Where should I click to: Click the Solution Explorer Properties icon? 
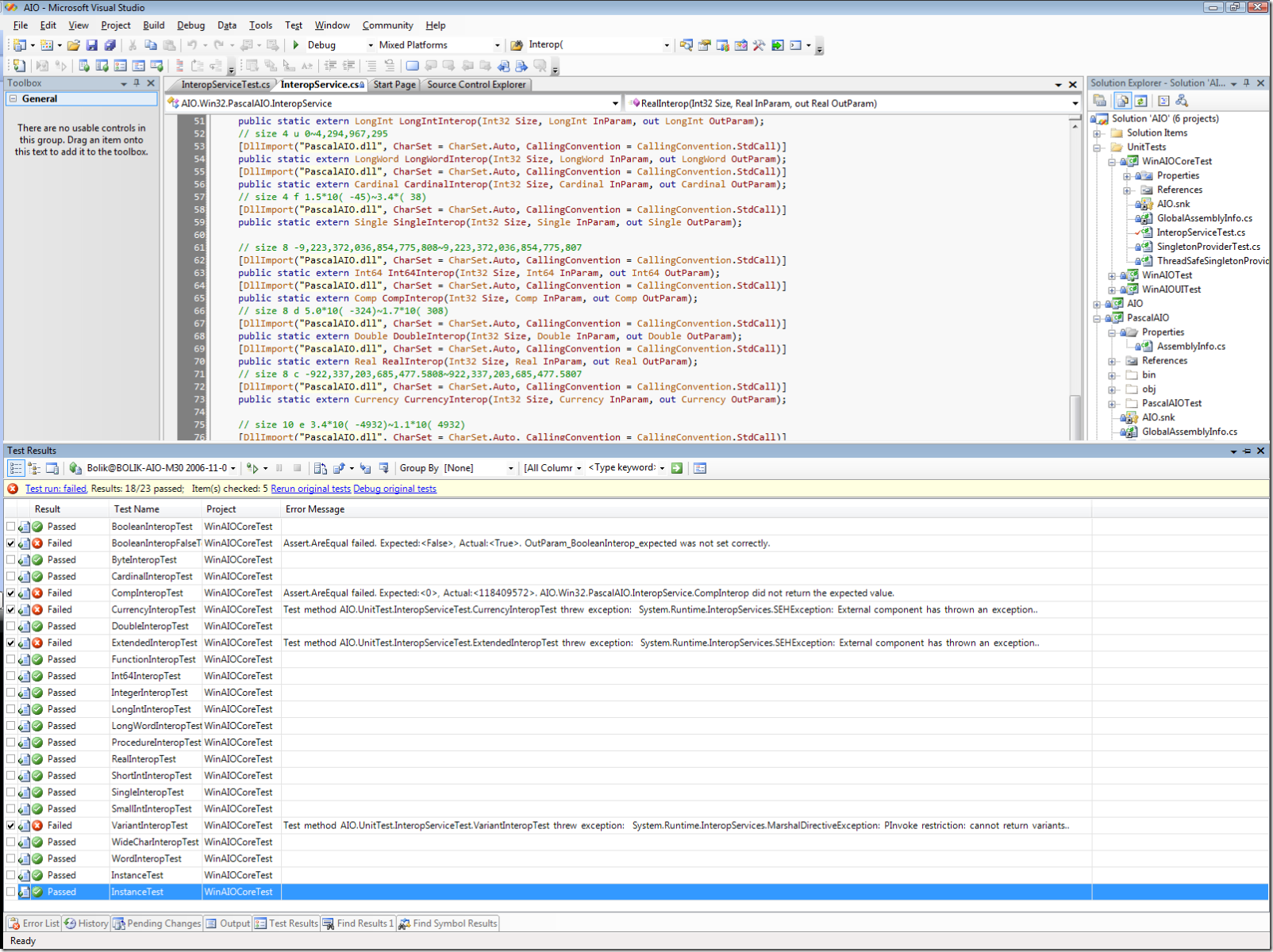click(x=1100, y=101)
